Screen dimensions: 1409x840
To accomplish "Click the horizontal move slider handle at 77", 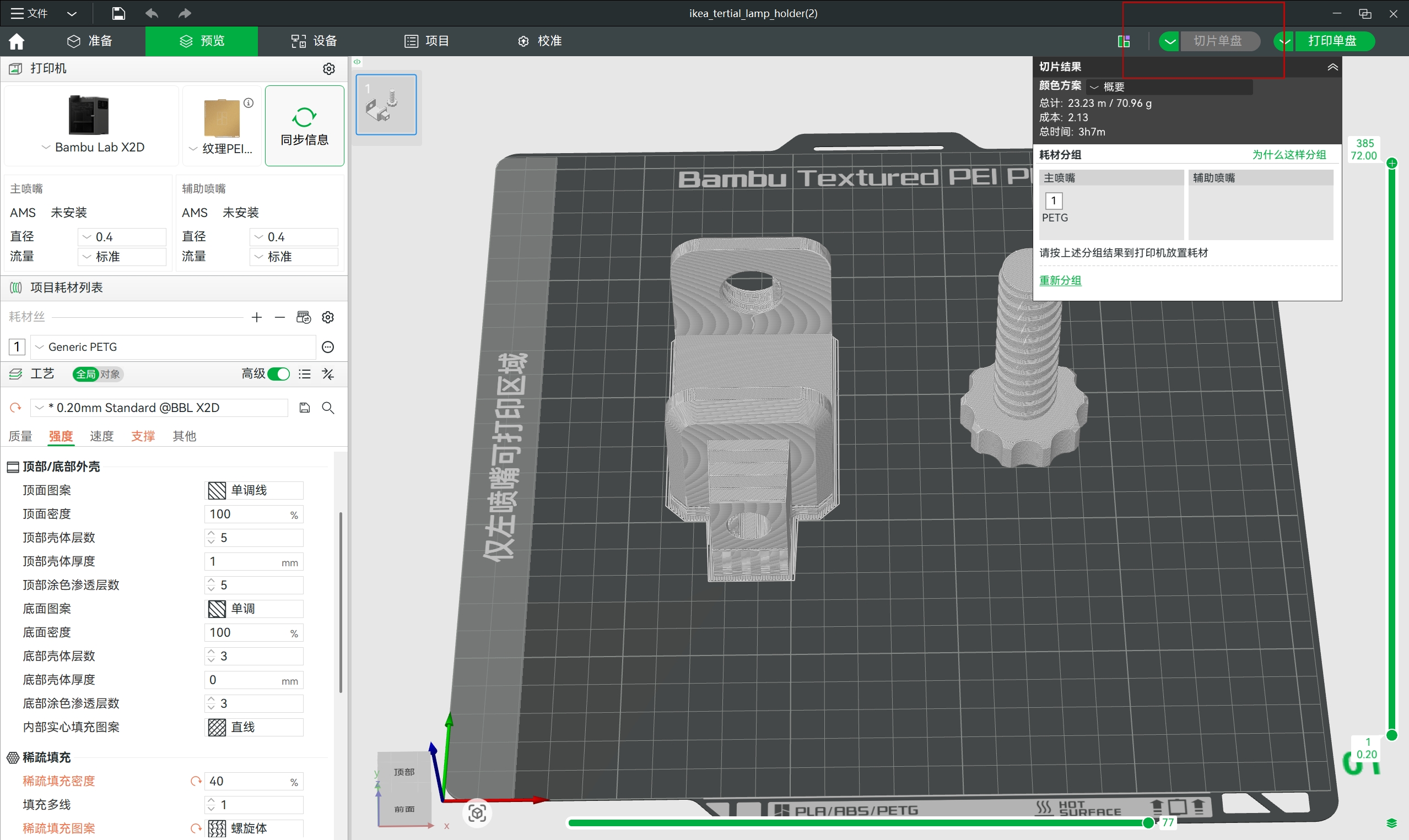I will pos(1148,823).
